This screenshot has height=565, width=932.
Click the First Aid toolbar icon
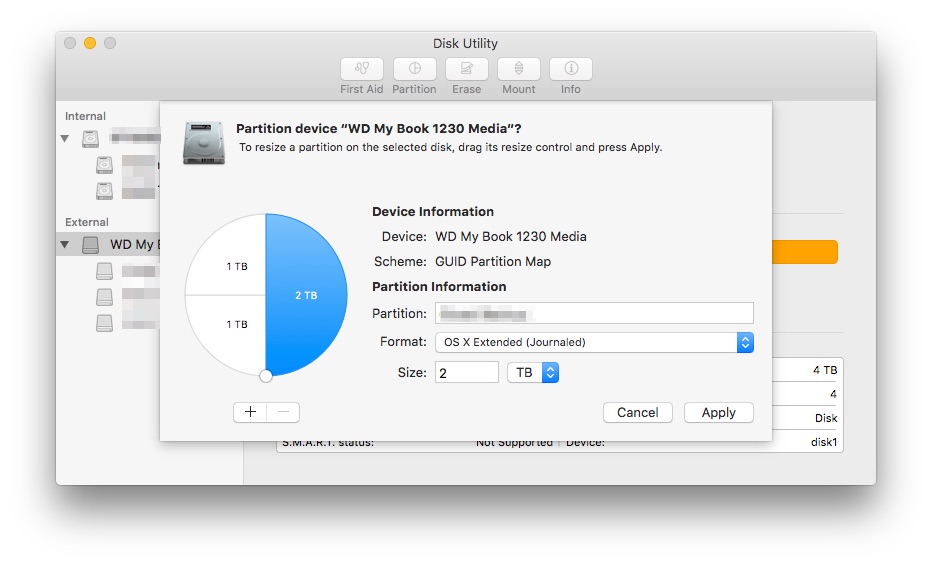(x=361, y=69)
